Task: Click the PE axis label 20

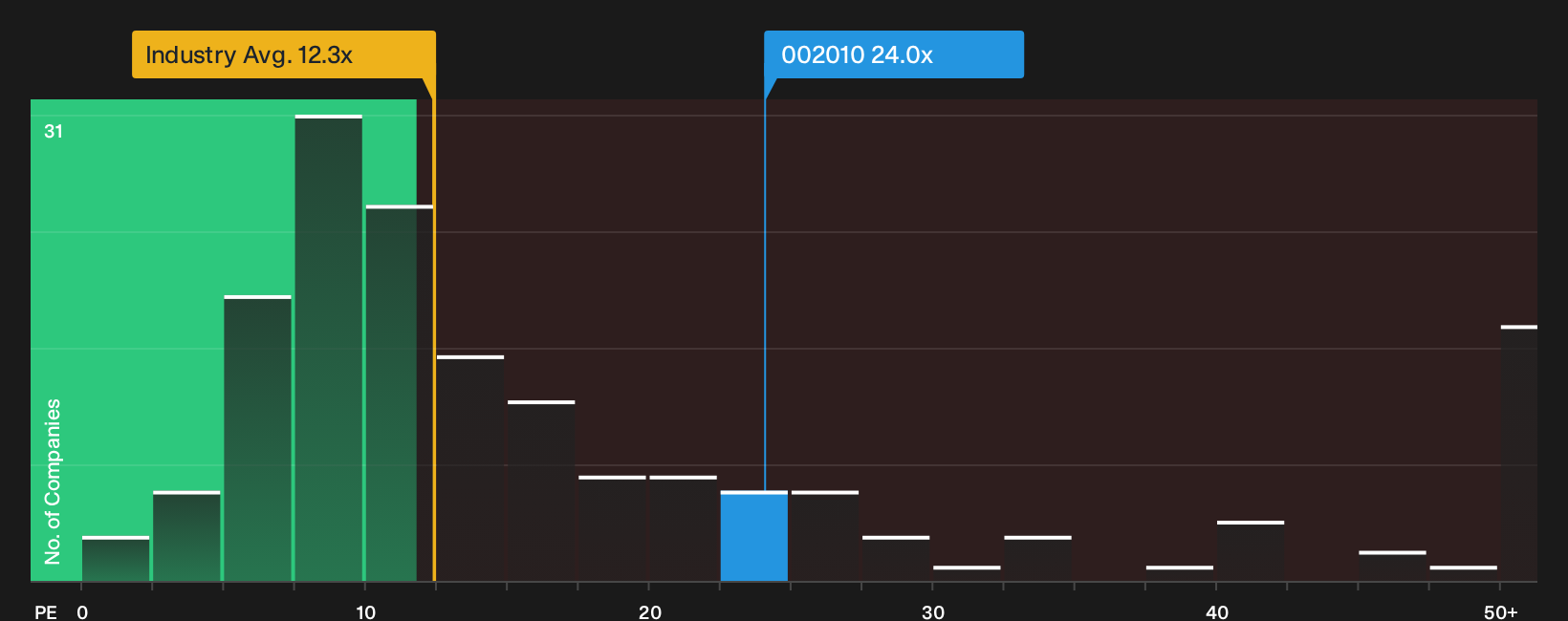Action: 650,611
